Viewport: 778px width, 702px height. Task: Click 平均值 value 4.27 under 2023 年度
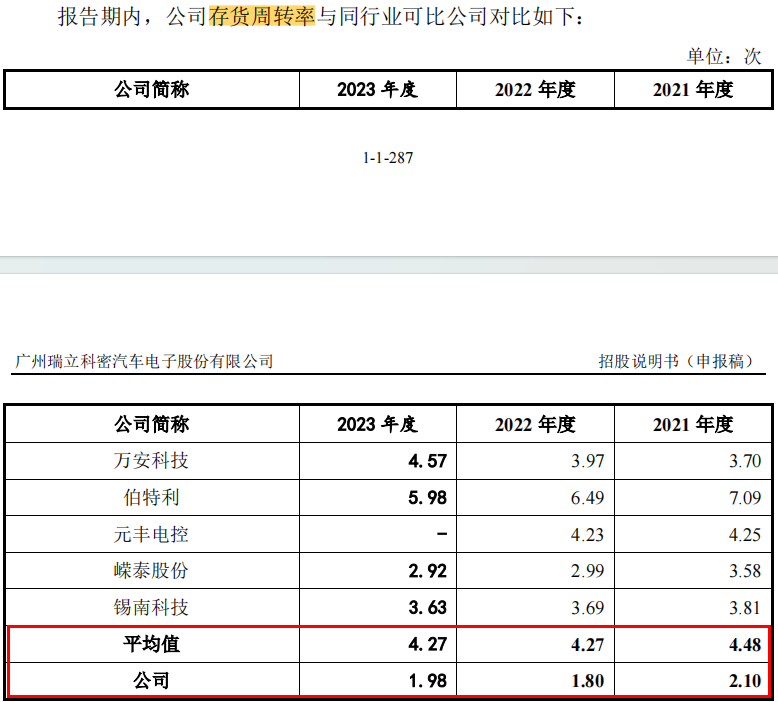click(428, 644)
